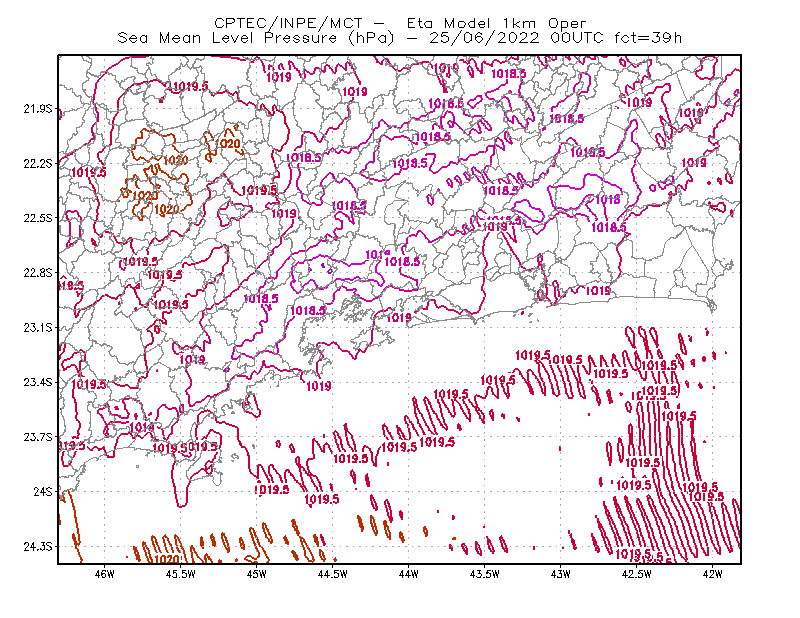Click the '46W' longitude axis label
The height and width of the screenshot is (618, 800).
(105, 574)
